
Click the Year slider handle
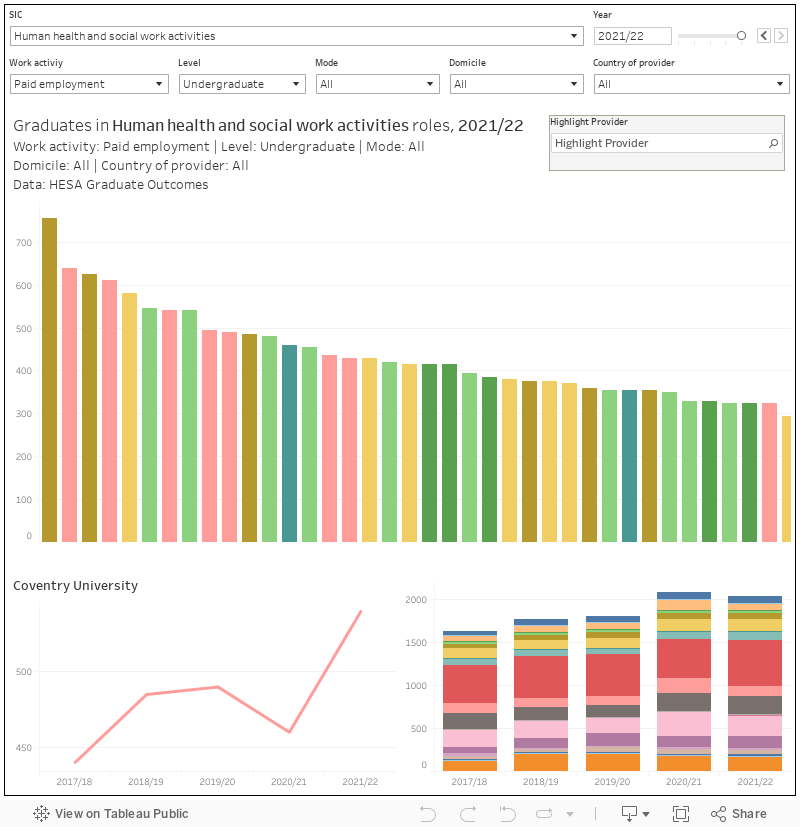point(741,36)
